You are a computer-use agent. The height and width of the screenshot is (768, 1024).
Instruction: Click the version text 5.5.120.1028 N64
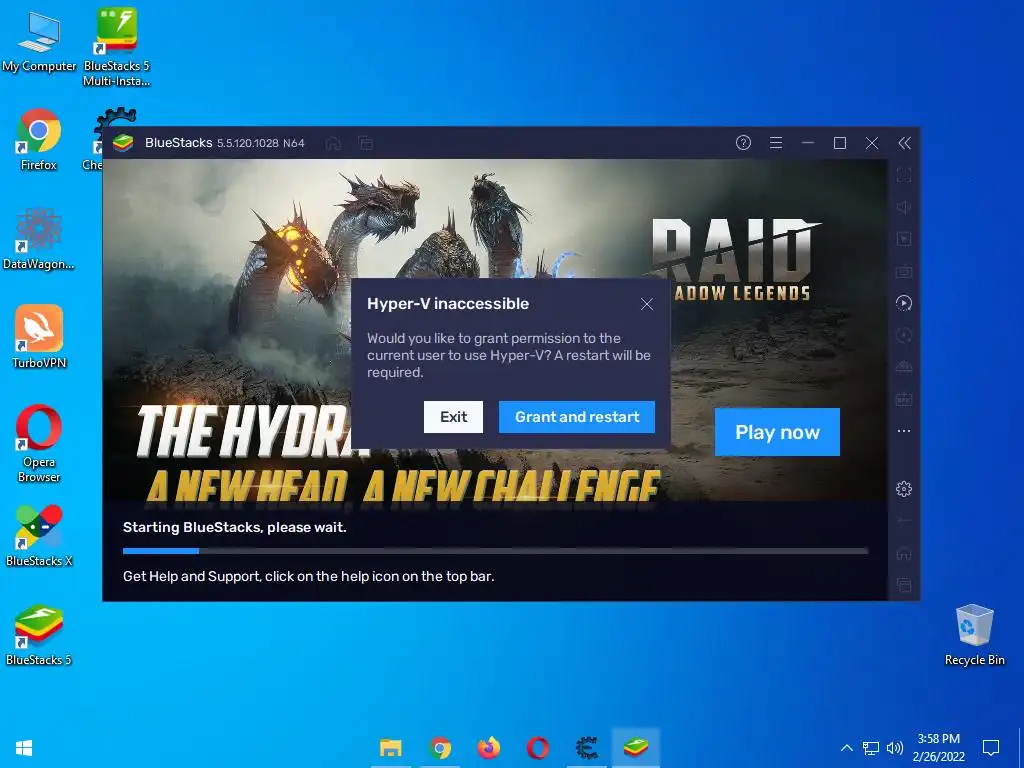(261, 143)
